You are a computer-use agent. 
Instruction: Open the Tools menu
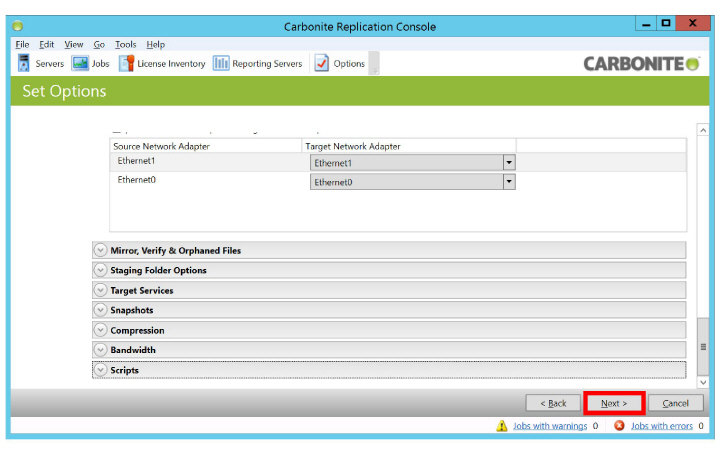tap(125, 45)
